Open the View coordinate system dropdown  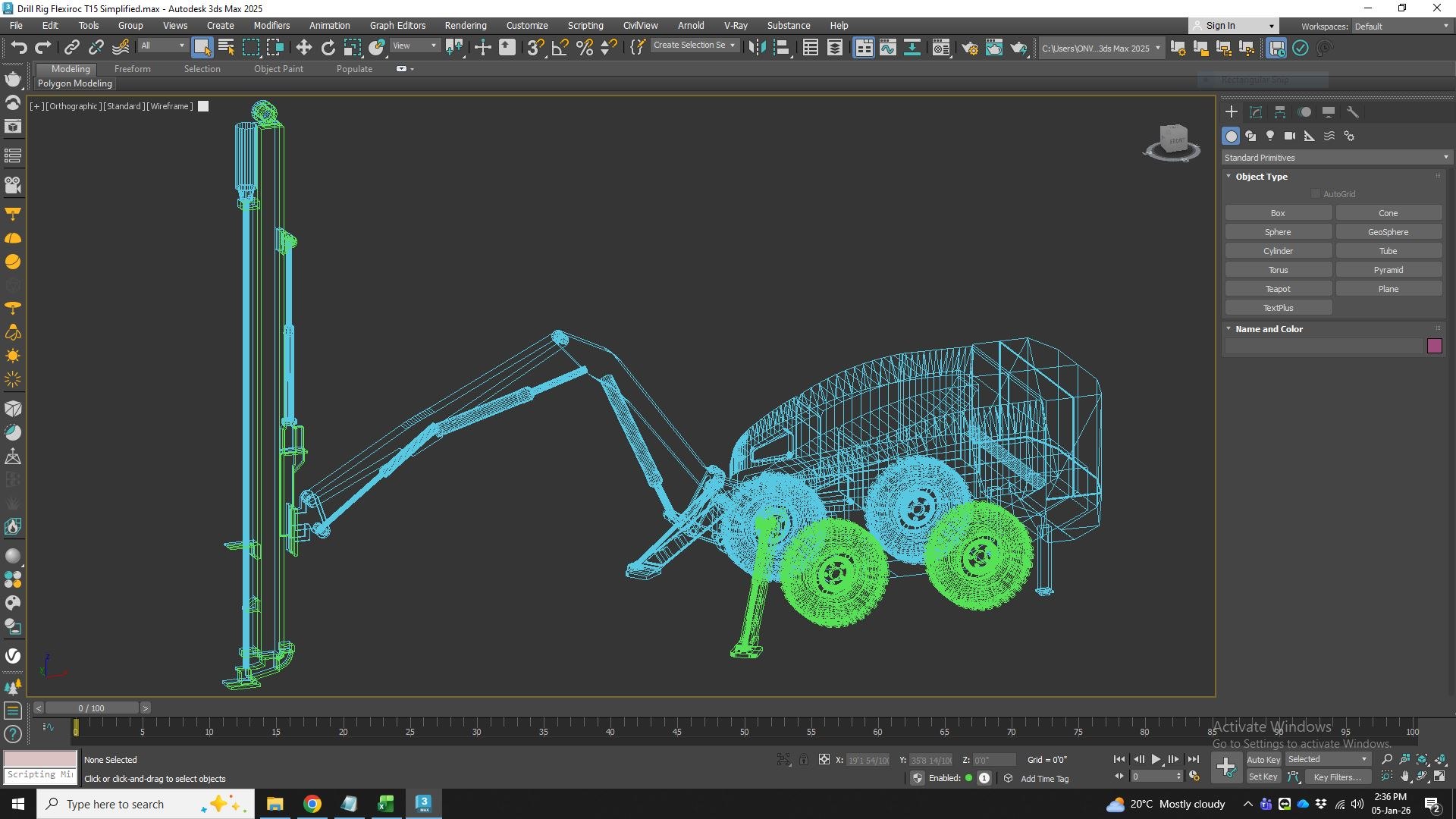point(414,46)
